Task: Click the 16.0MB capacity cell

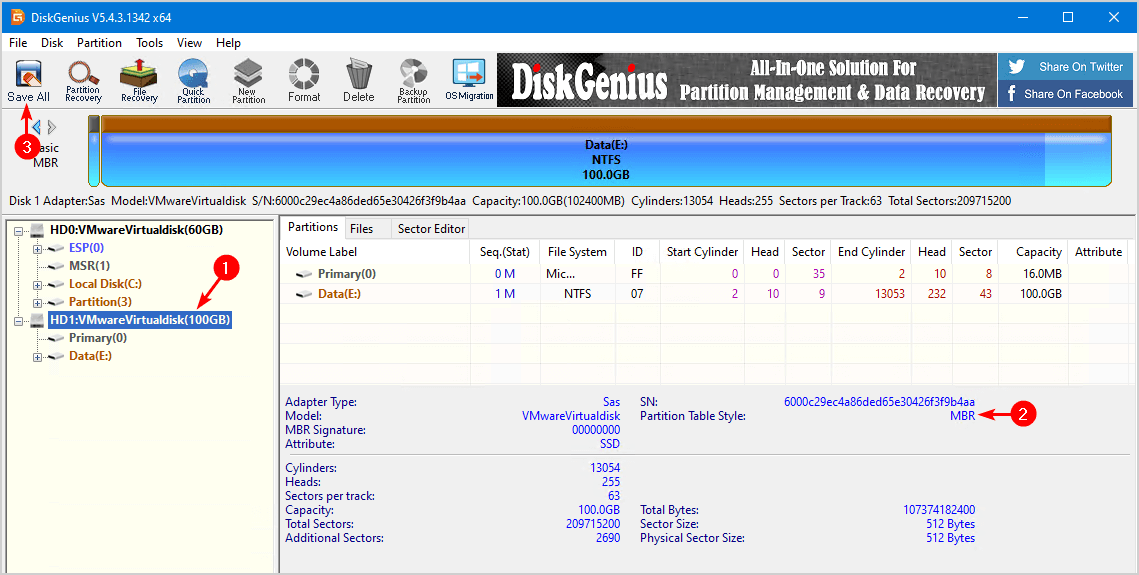Action: (1042, 274)
